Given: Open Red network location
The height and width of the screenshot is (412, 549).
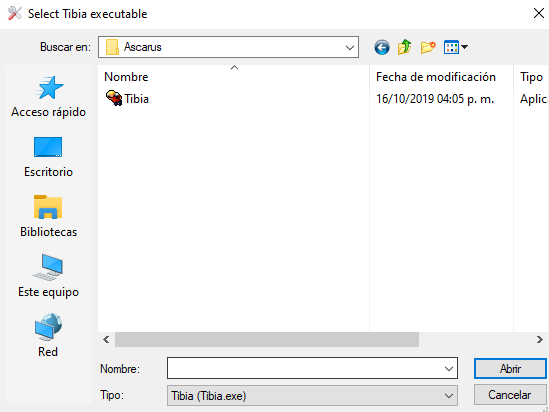Looking at the screenshot, I should (48, 335).
